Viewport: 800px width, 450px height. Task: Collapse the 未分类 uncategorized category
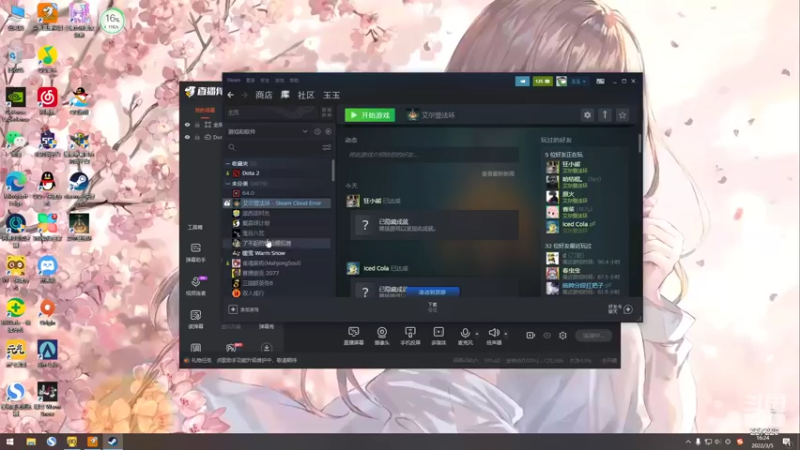[228, 183]
